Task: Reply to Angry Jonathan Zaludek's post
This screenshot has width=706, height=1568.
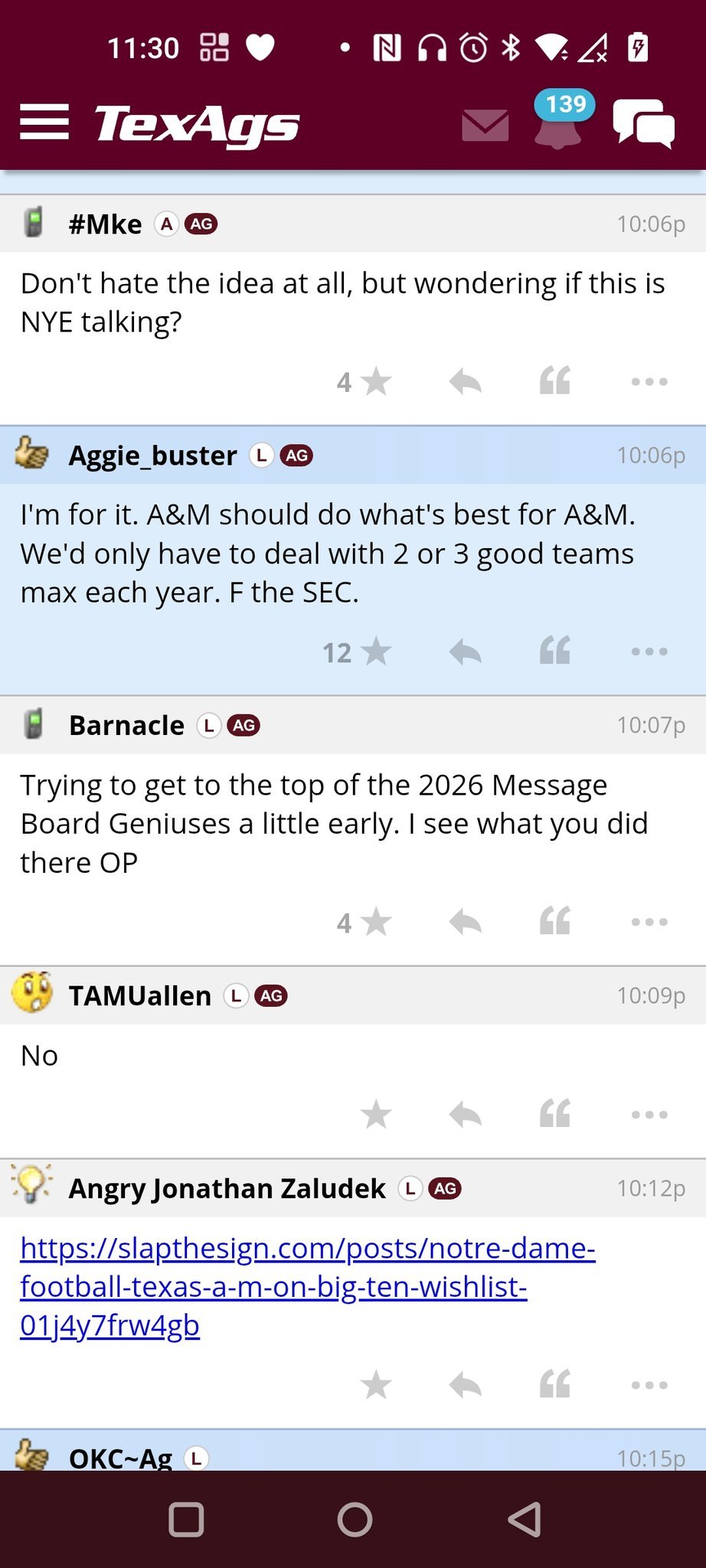Action: coord(465,1384)
